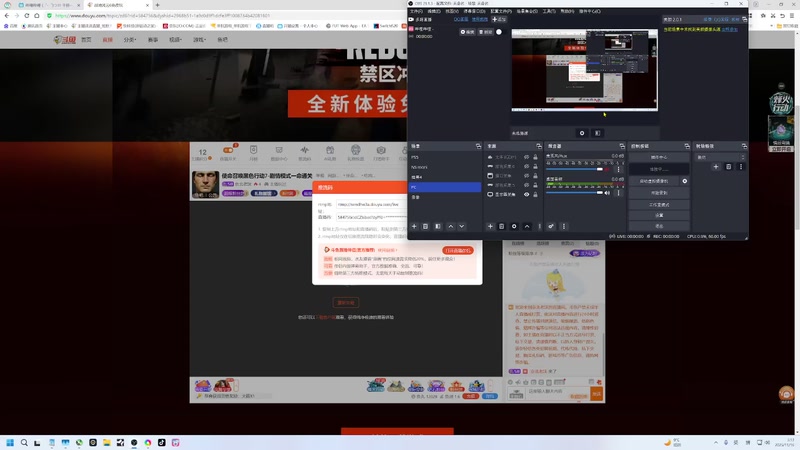
Task: Add a scene transition with plus icon
Action: pos(716,167)
